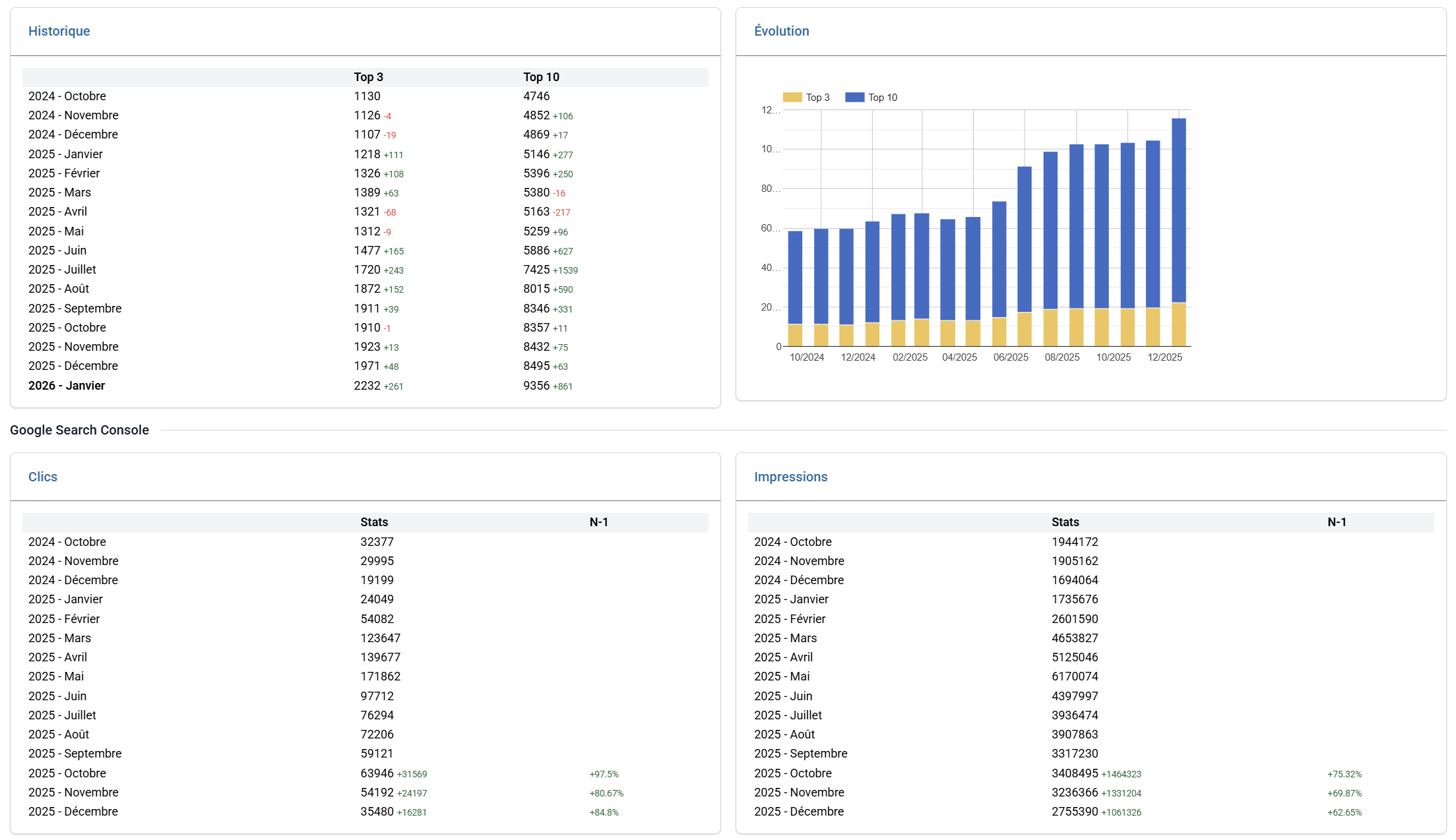Click the +97.5% N-1 clicks value
1456x840 pixels.
604,774
